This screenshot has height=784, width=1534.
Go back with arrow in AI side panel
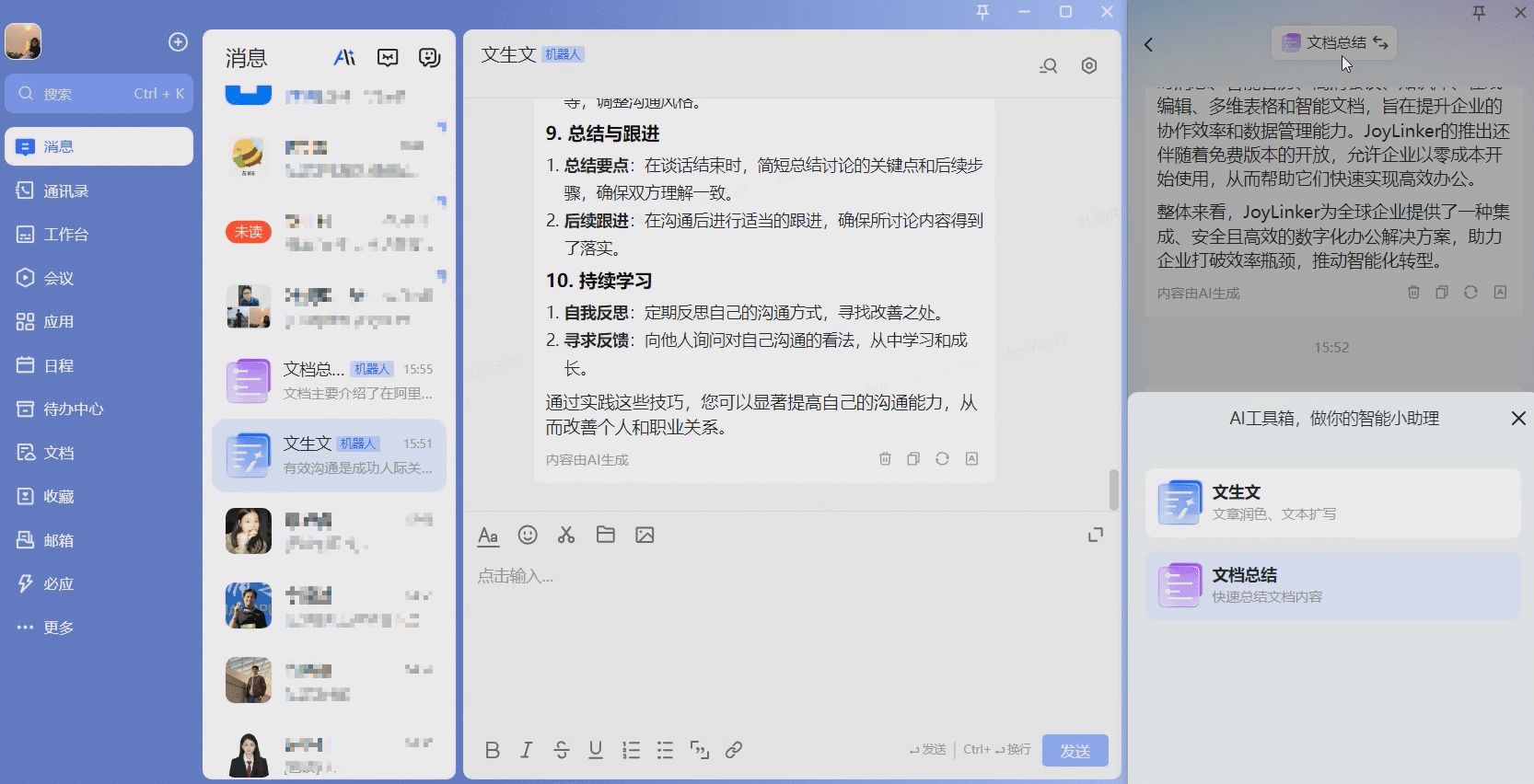pos(1148,44)
